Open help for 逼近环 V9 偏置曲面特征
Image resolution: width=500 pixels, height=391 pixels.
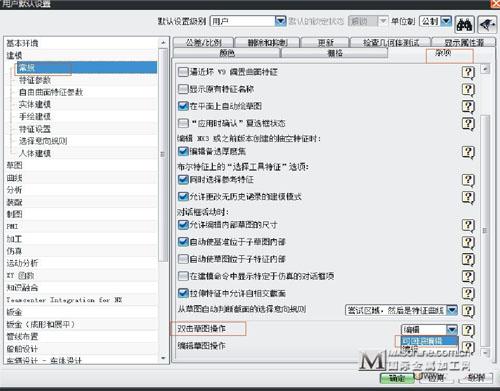pyautogui.click(x=468, y=72)
